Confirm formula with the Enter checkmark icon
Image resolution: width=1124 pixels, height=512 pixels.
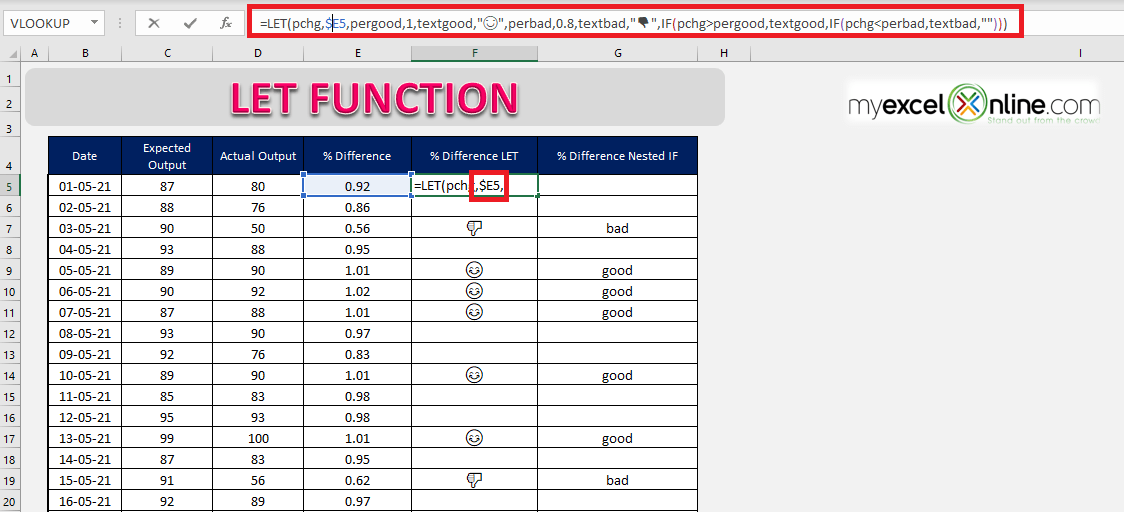point(191,23)
